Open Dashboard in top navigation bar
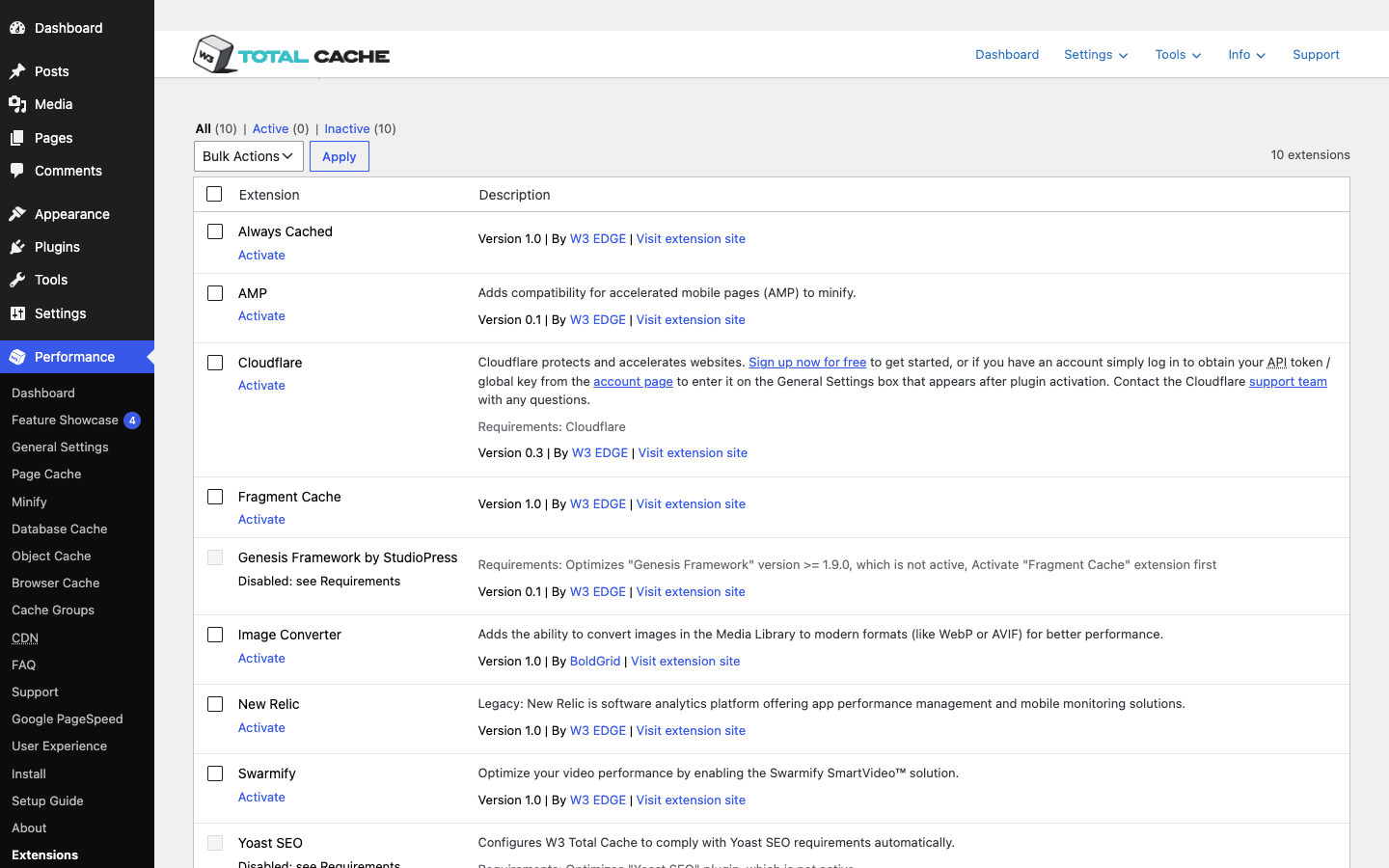 point(1007,55)
